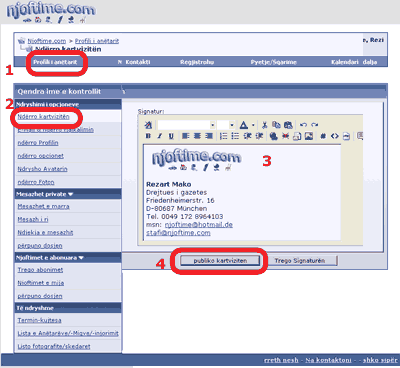Image resolution: width=400 pixels, height=368 pixels.
Task: Toggle bold formatting in signature editor
Action: coord(149,136)
